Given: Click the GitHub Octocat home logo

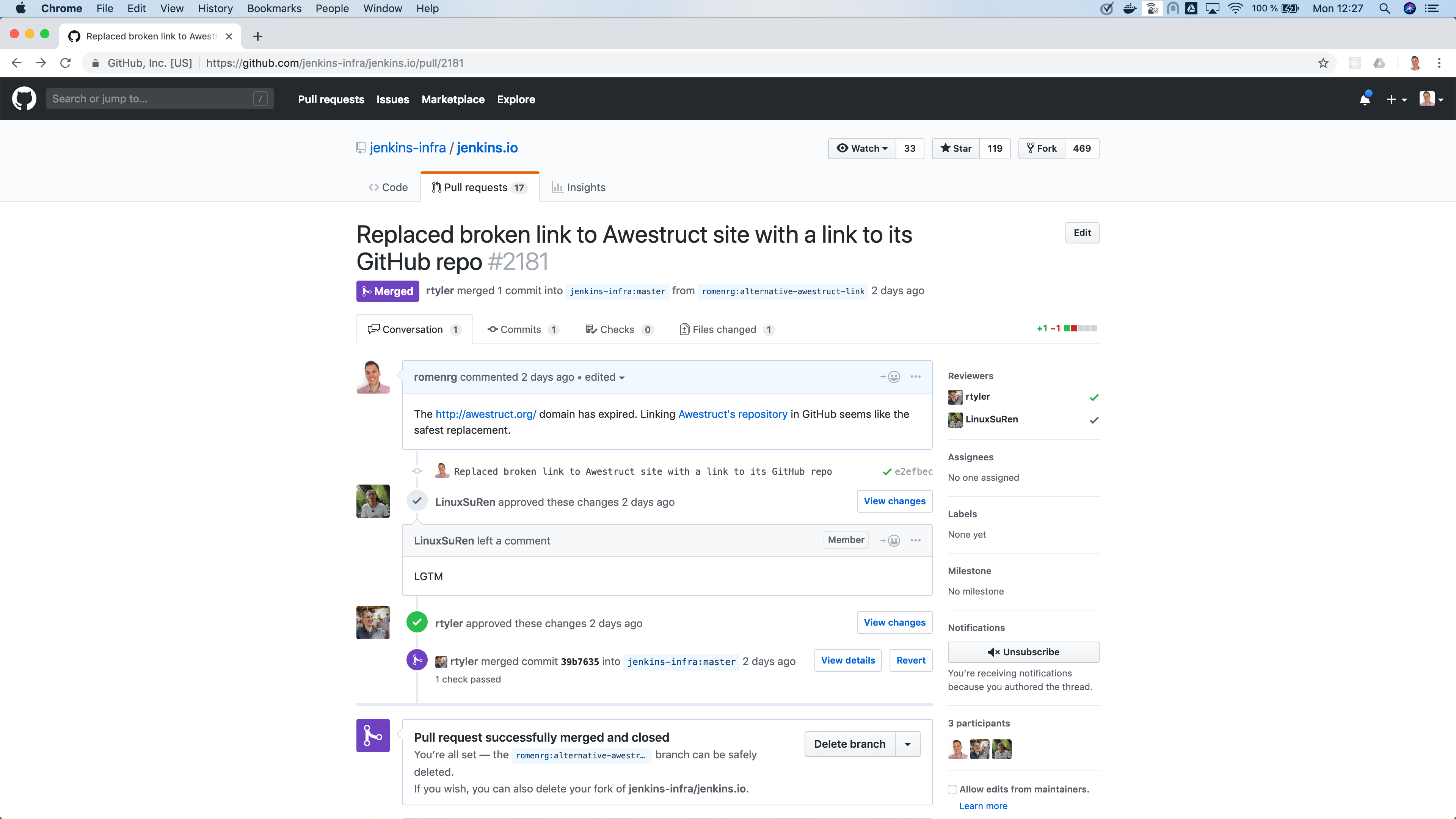Looking at the screenshot, I should pyautogui.click(x=24, y=99).
